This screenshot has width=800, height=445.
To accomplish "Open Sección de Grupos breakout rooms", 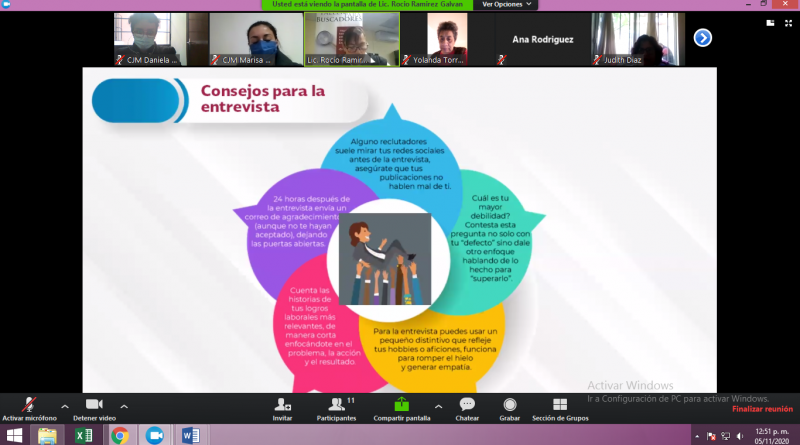I will pos(559,405).
